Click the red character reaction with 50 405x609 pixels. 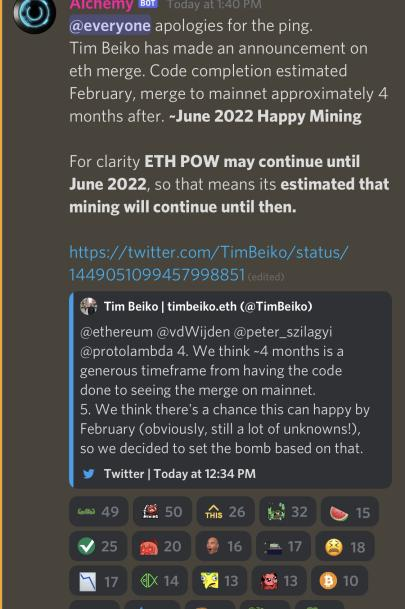click(x=162, y=512)
